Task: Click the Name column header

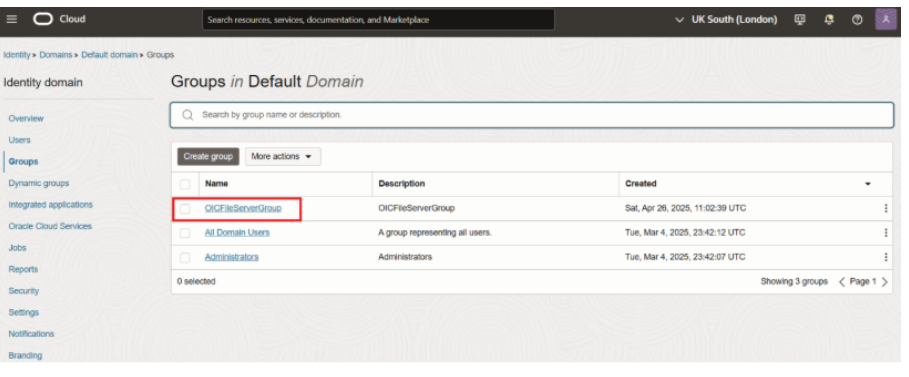Action: click(216, 184)
